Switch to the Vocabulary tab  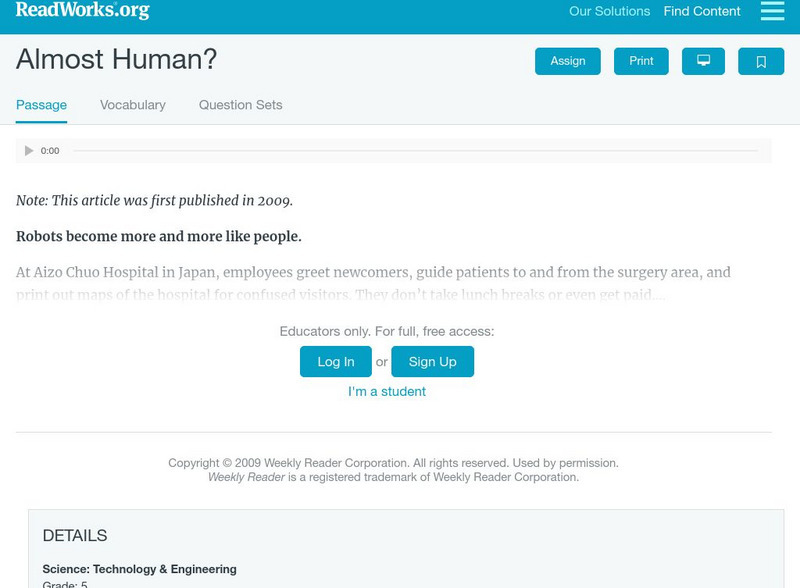(x=133, y=105)
